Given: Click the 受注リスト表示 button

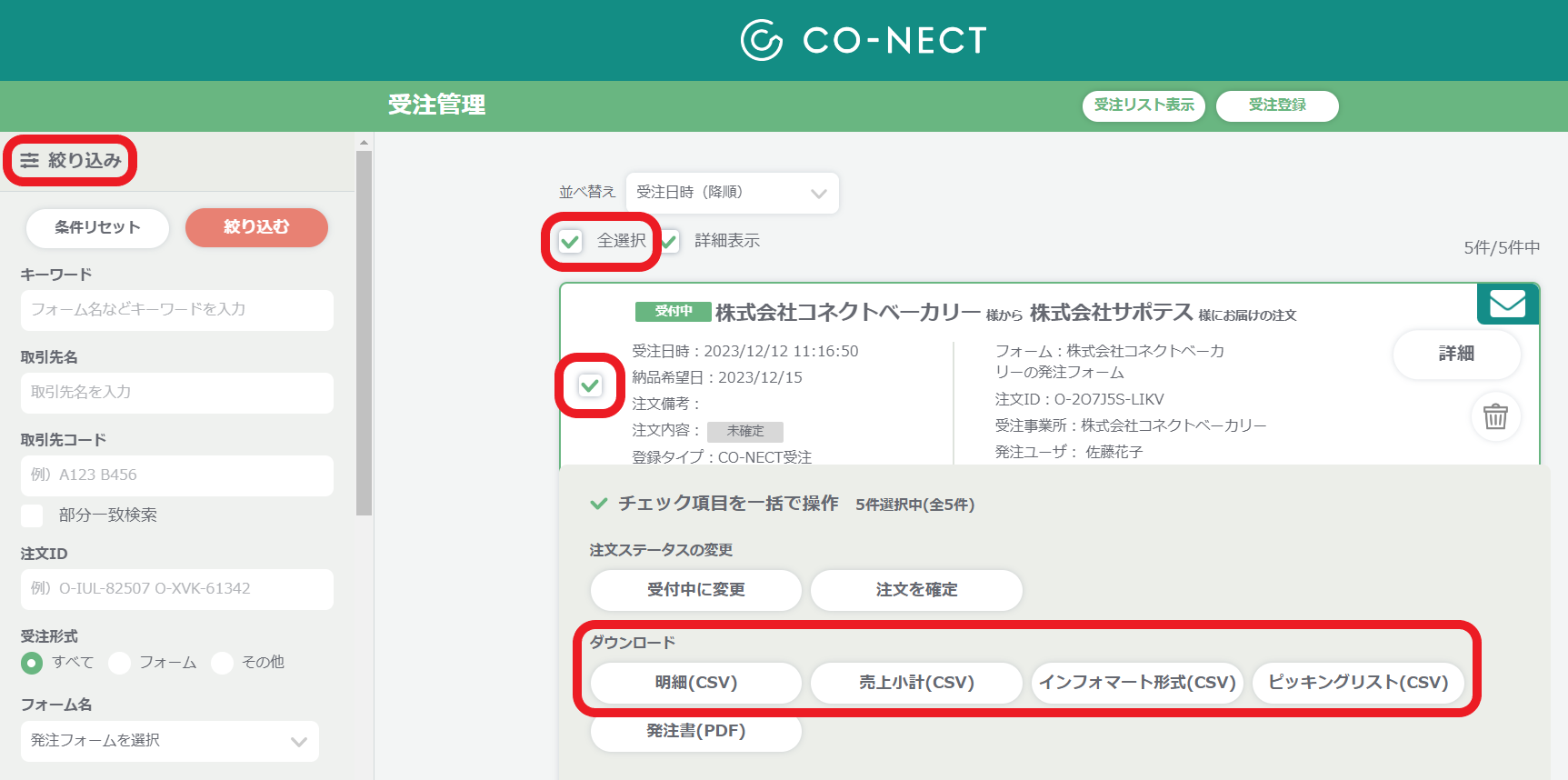Looking at the screenshot, I should point(1144,105).
